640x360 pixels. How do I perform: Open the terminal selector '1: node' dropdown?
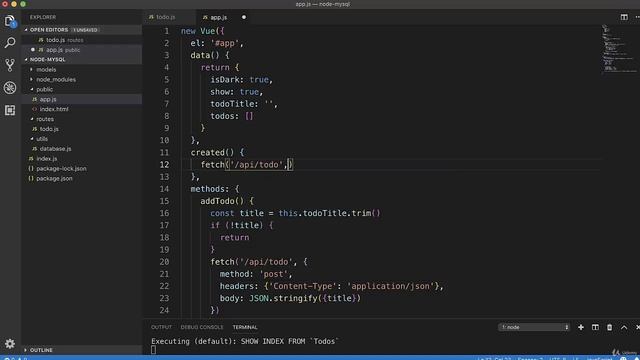[x=534, y=327]
